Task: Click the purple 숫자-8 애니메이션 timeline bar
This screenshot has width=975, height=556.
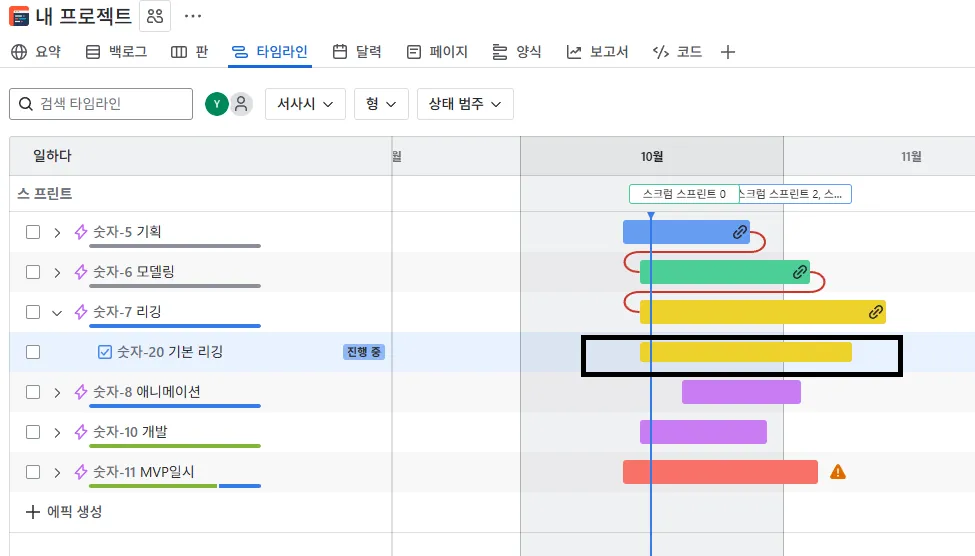Action: point(741,392)
